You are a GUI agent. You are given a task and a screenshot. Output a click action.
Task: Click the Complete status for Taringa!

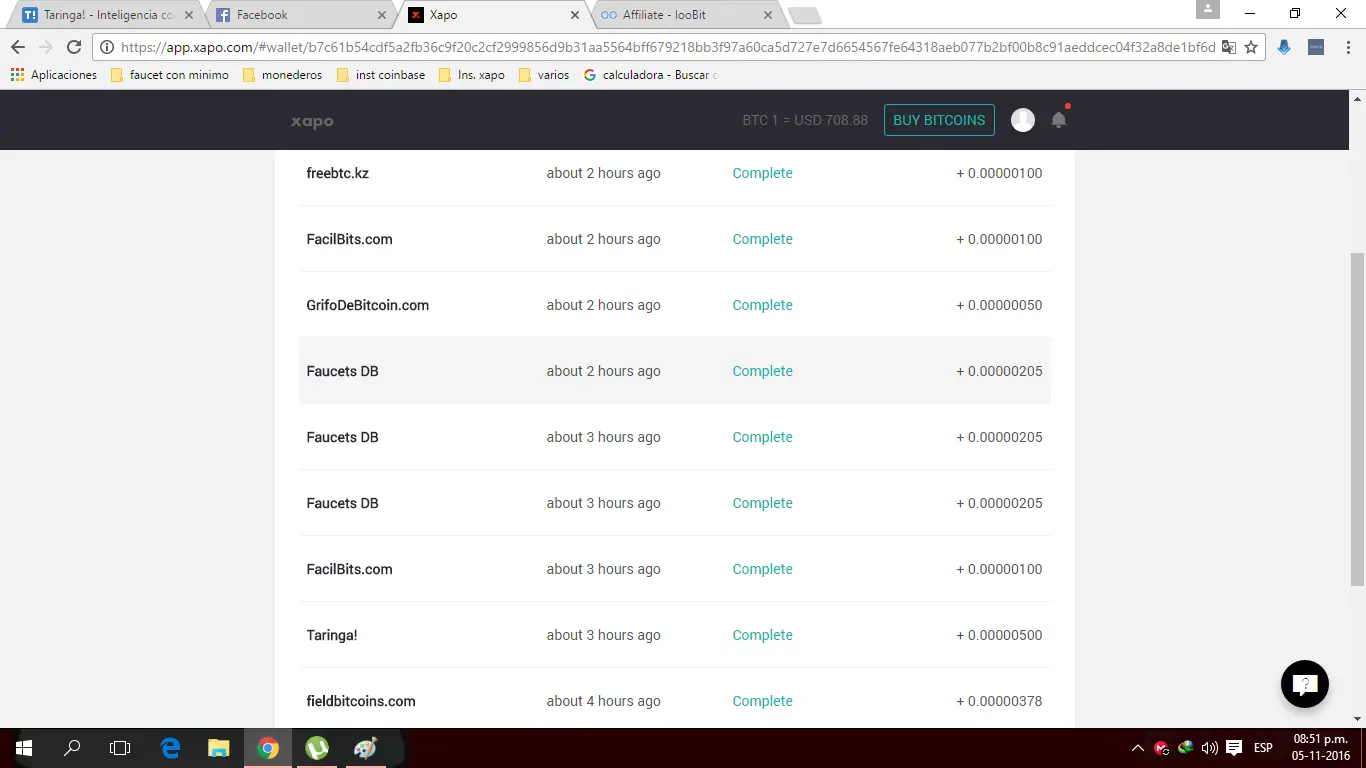tap(762, 635)
